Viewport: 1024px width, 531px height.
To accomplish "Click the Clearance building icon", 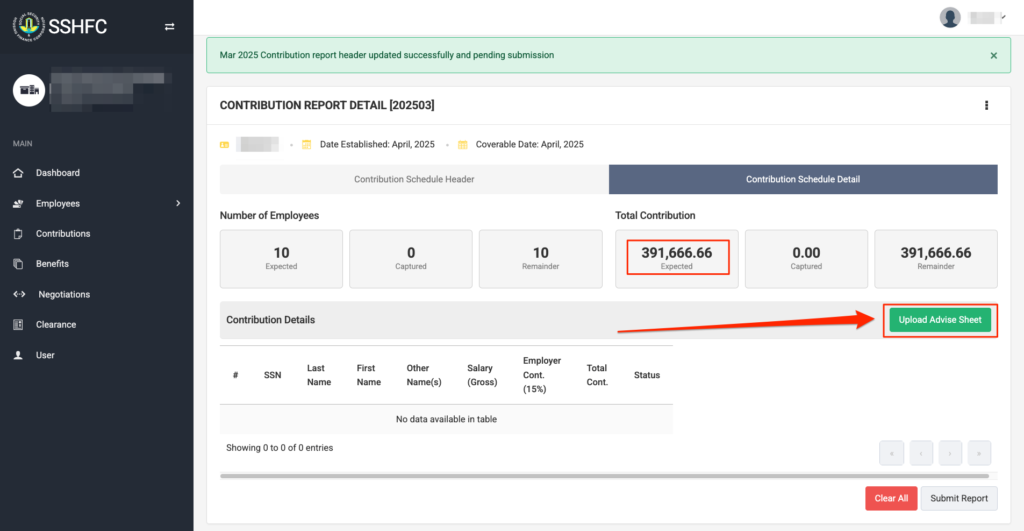I will (x=18, y=325).
